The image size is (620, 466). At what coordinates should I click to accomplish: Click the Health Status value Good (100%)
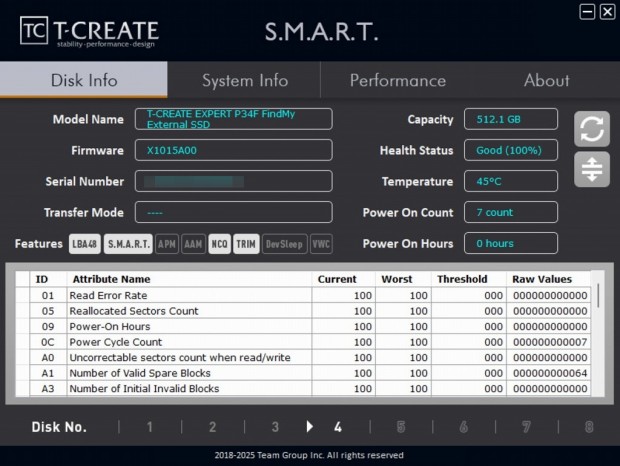[x=511, y=150]
